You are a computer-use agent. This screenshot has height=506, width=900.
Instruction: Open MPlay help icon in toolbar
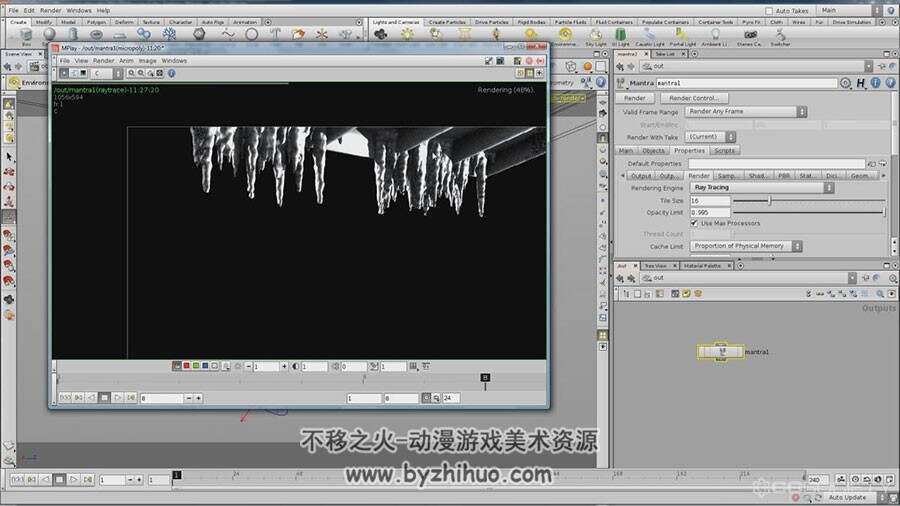tap(171, 73)
